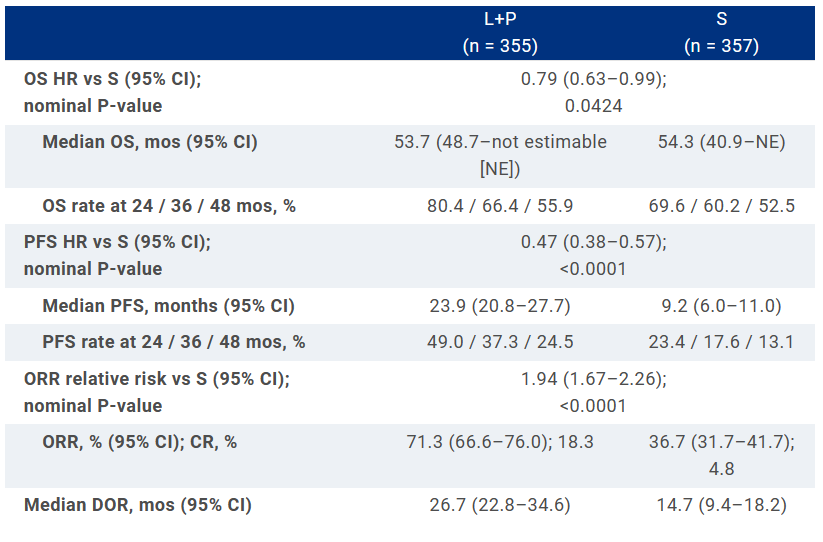Select the Median OS row label
This screenshot has height=542, width=823.
tap(150, 142)
